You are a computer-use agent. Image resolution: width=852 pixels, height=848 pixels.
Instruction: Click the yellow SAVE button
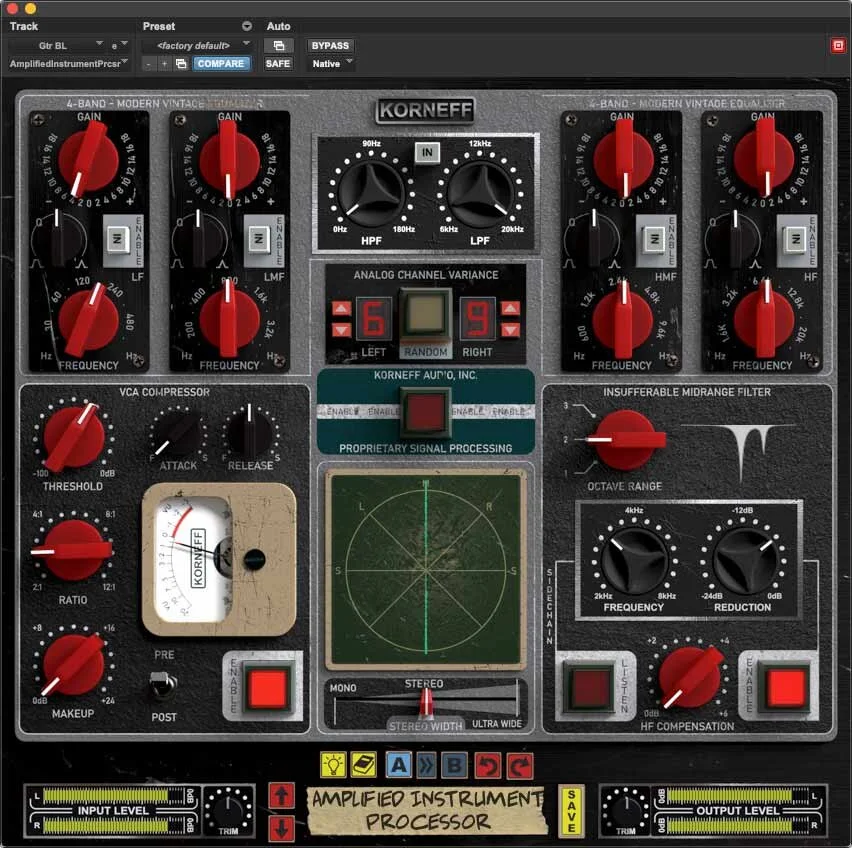(572, 812)
